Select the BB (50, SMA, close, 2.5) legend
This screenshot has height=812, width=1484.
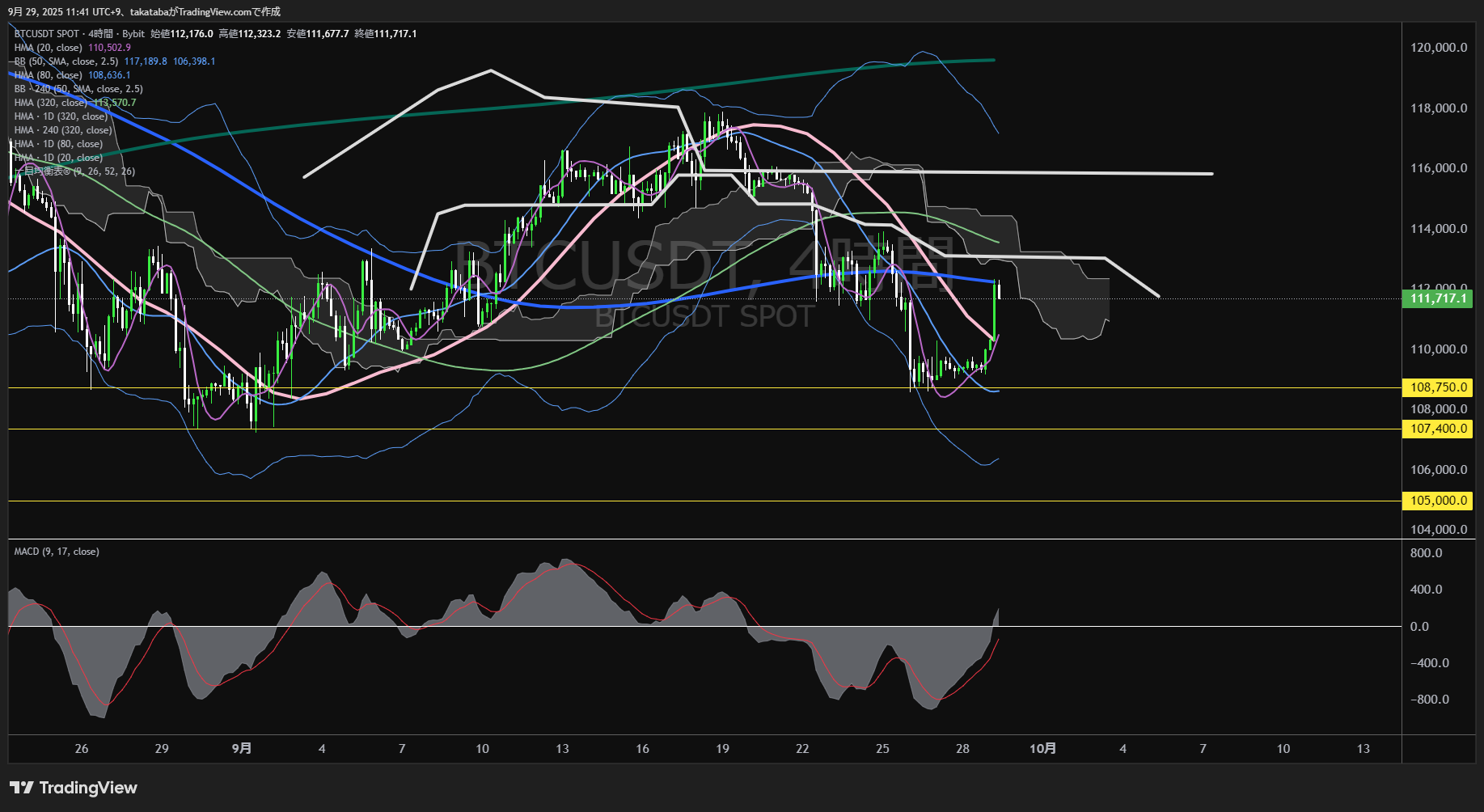(66, 61)
